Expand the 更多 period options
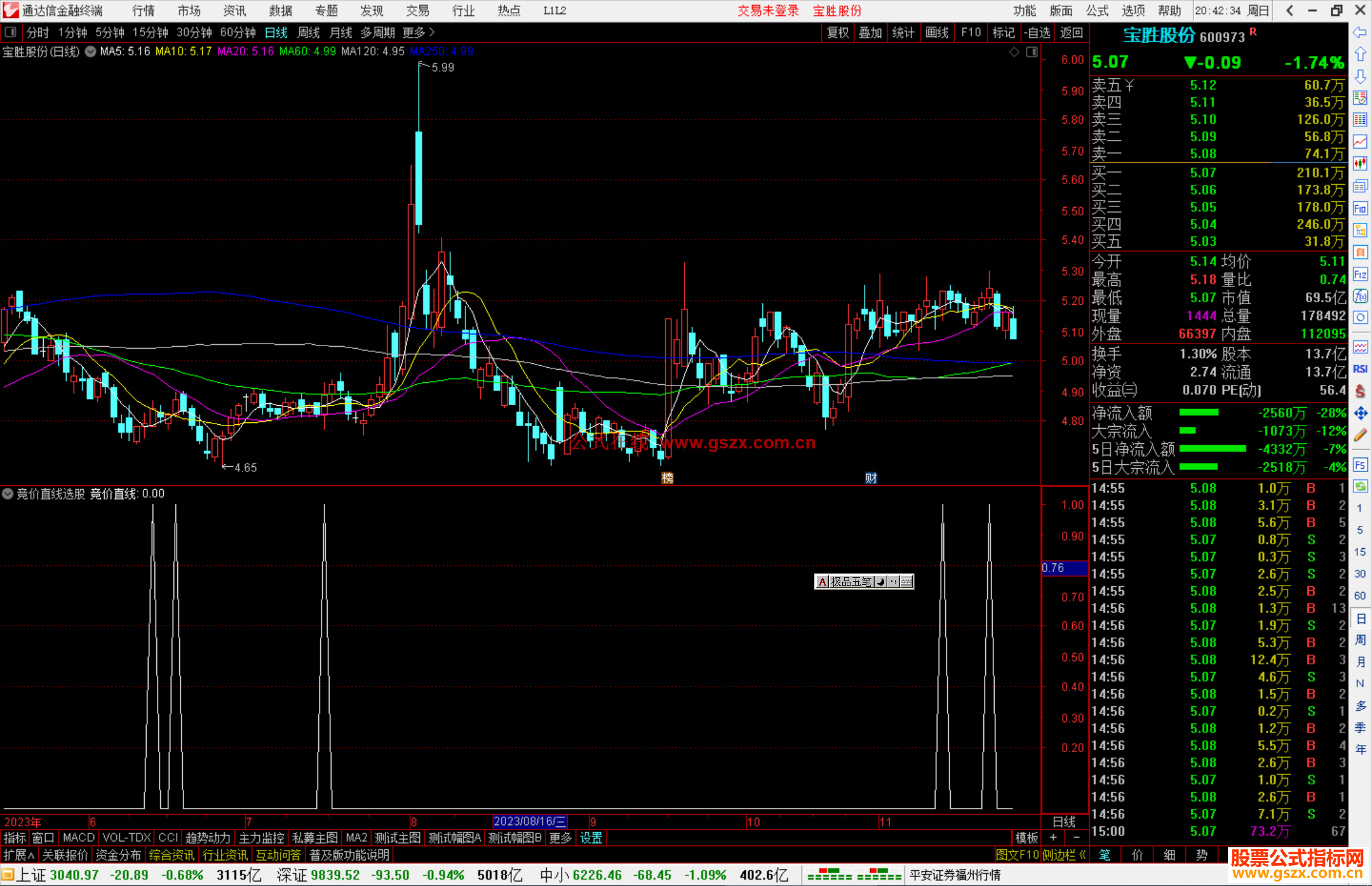The width and height of the screenshot is (1372, 886). click(x=418, y=32)
